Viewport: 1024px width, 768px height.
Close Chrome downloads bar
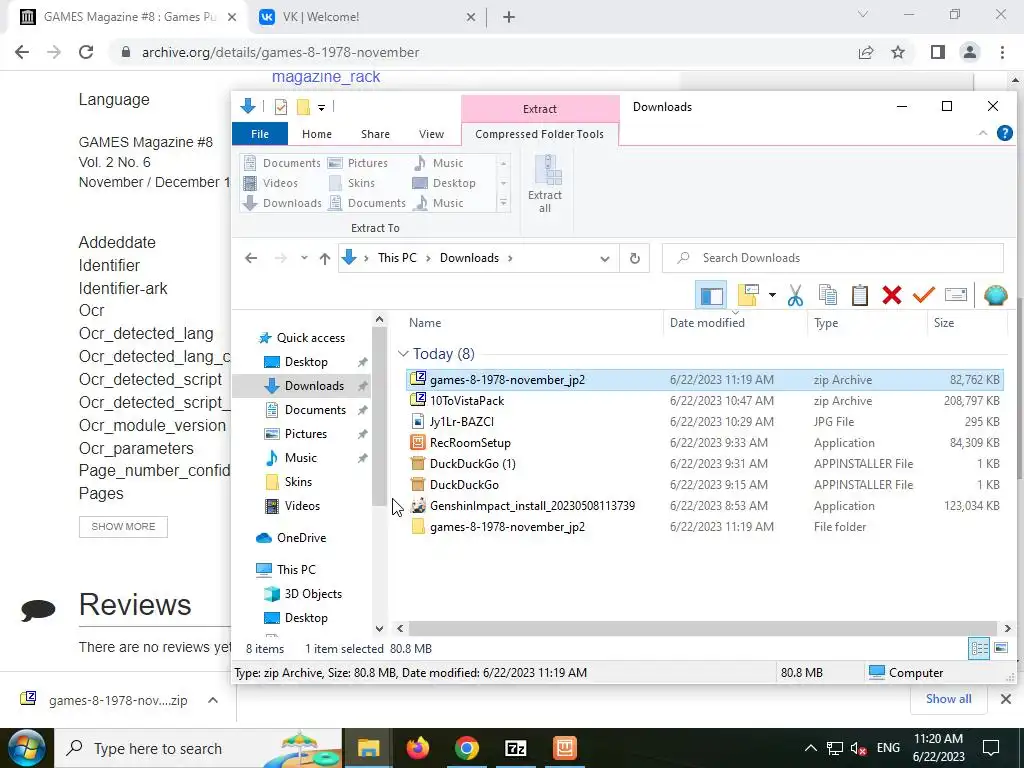(1006, 699)
